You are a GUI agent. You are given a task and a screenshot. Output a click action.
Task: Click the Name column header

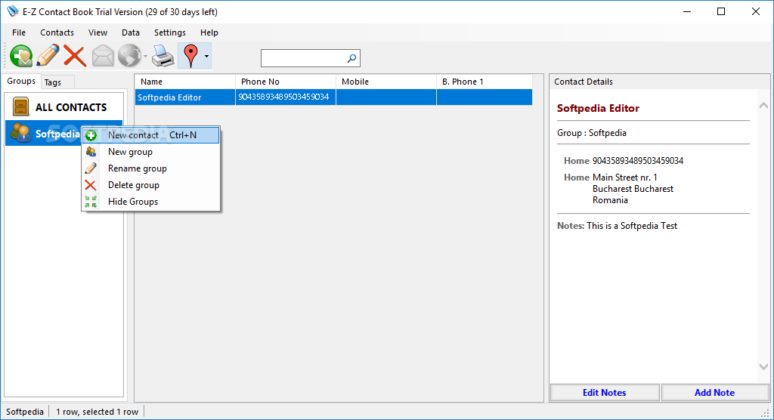point(184,81)
